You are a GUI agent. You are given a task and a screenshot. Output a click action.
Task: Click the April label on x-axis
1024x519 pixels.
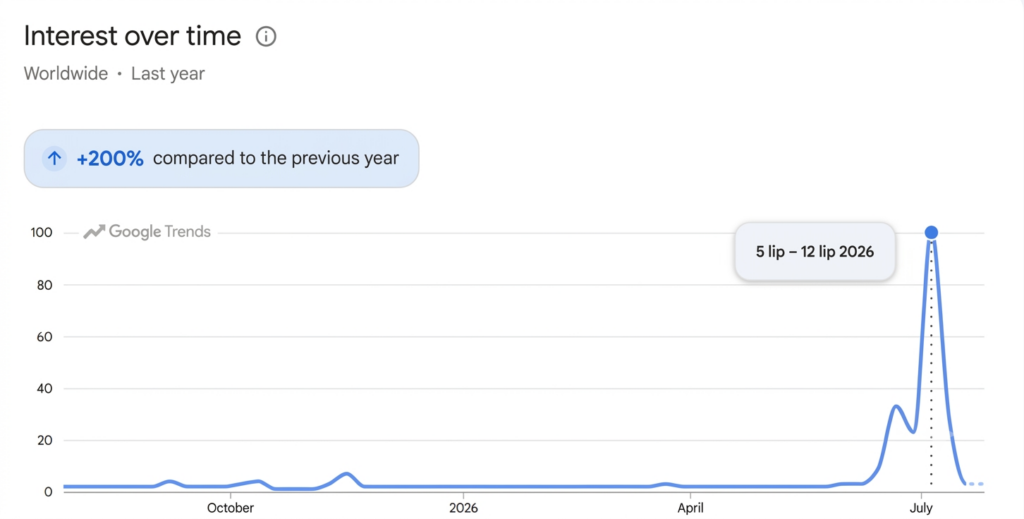690,508
